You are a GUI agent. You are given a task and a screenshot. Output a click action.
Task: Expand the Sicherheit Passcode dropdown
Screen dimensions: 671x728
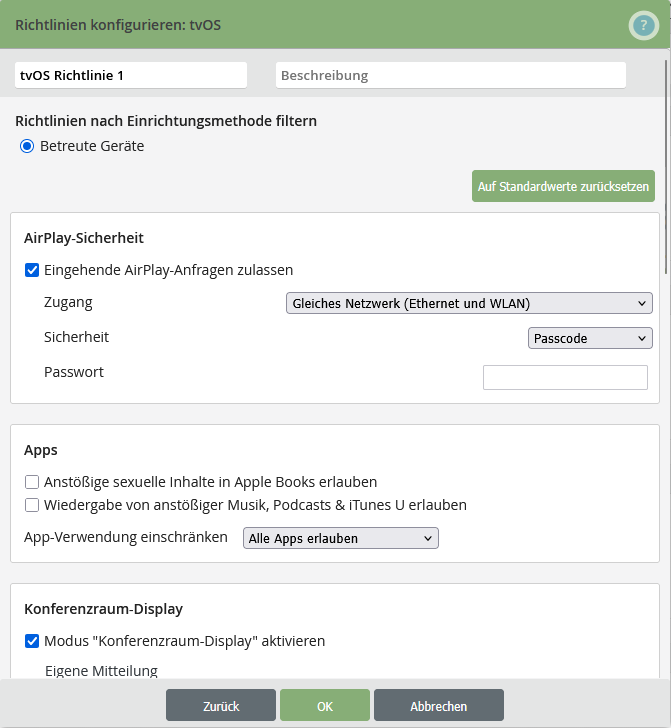[x=589, y=339]
